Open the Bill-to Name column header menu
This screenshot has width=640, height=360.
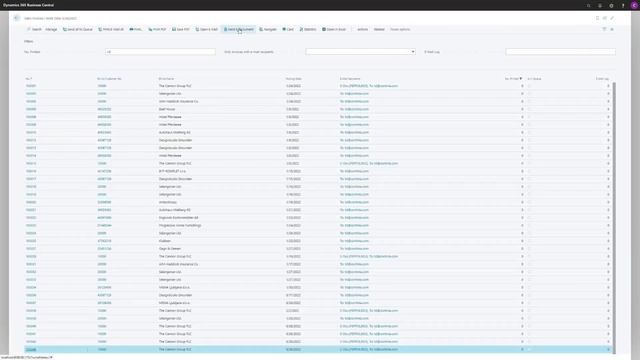[166, 79]
